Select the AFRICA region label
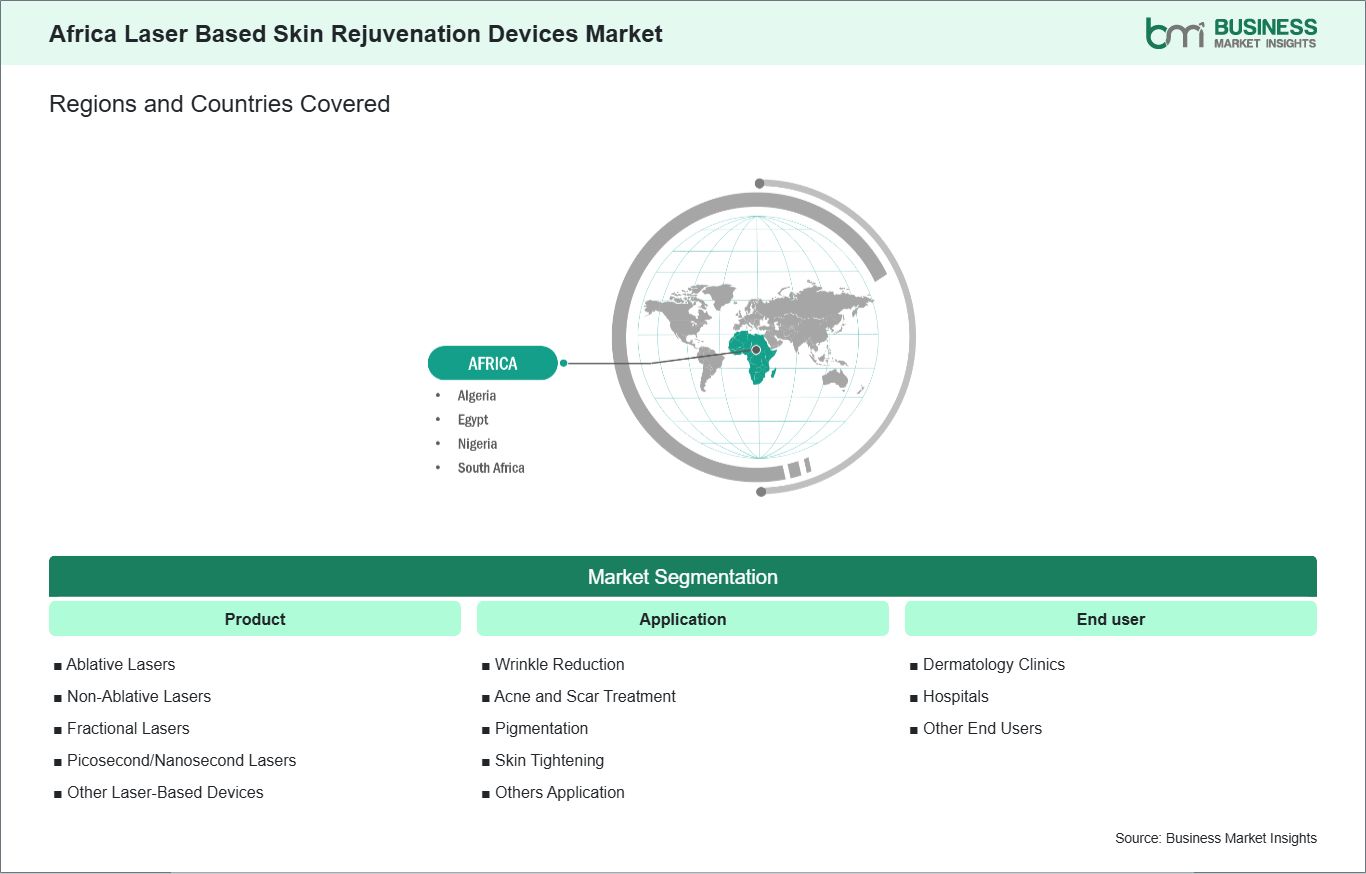1366x874 pixels. click(493, 363)
